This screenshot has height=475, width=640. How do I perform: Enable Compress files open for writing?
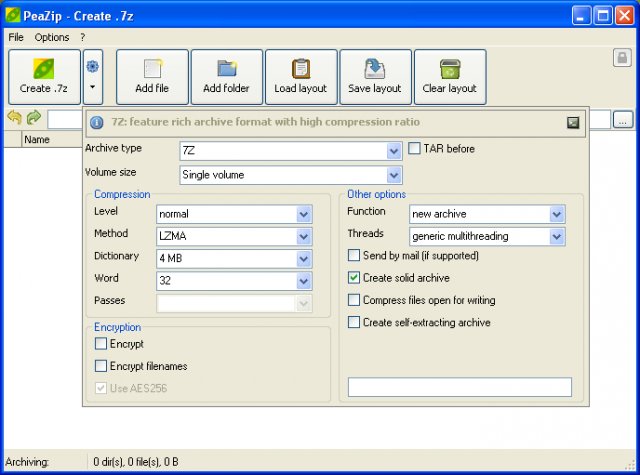point(354,300)
